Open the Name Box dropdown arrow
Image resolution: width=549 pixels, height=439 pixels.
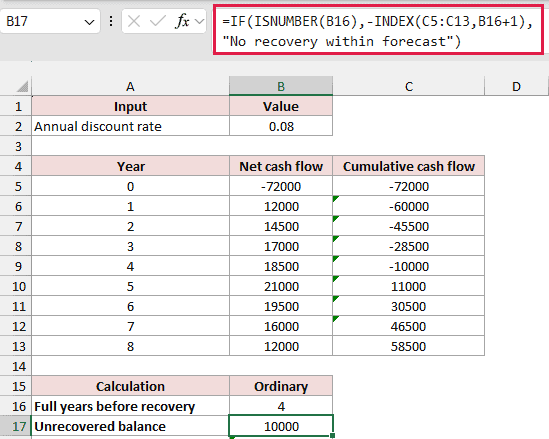point(89,22)
